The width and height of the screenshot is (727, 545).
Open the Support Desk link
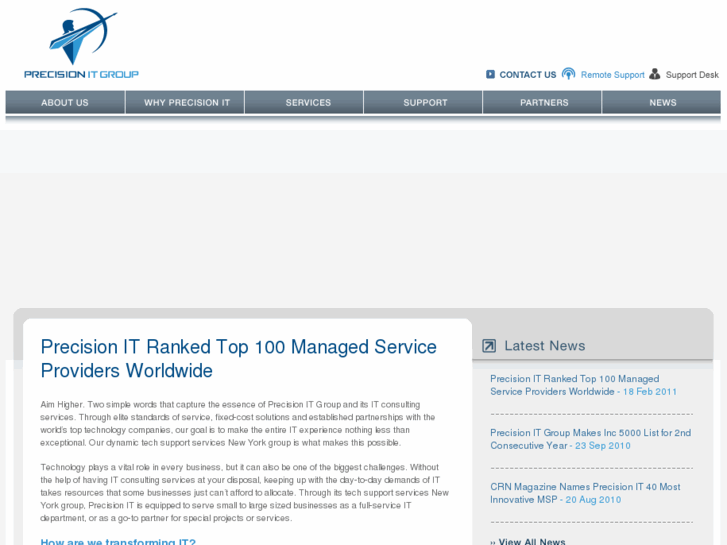692,75
